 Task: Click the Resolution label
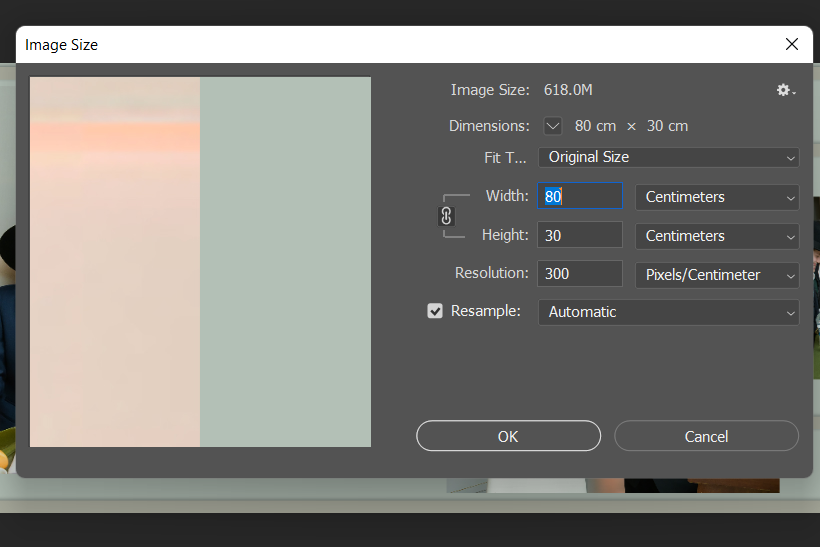(x=492, y=273)
